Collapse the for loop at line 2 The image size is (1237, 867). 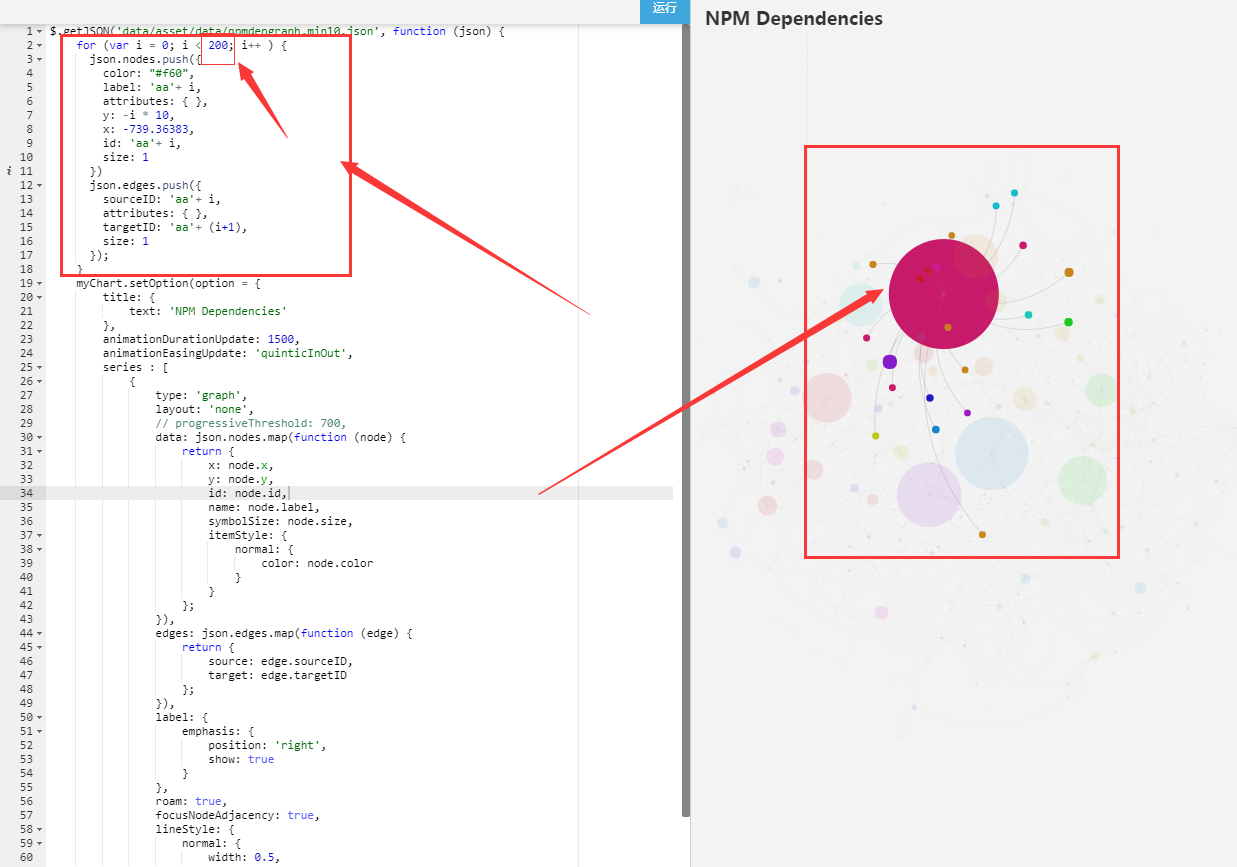(39, 45)
